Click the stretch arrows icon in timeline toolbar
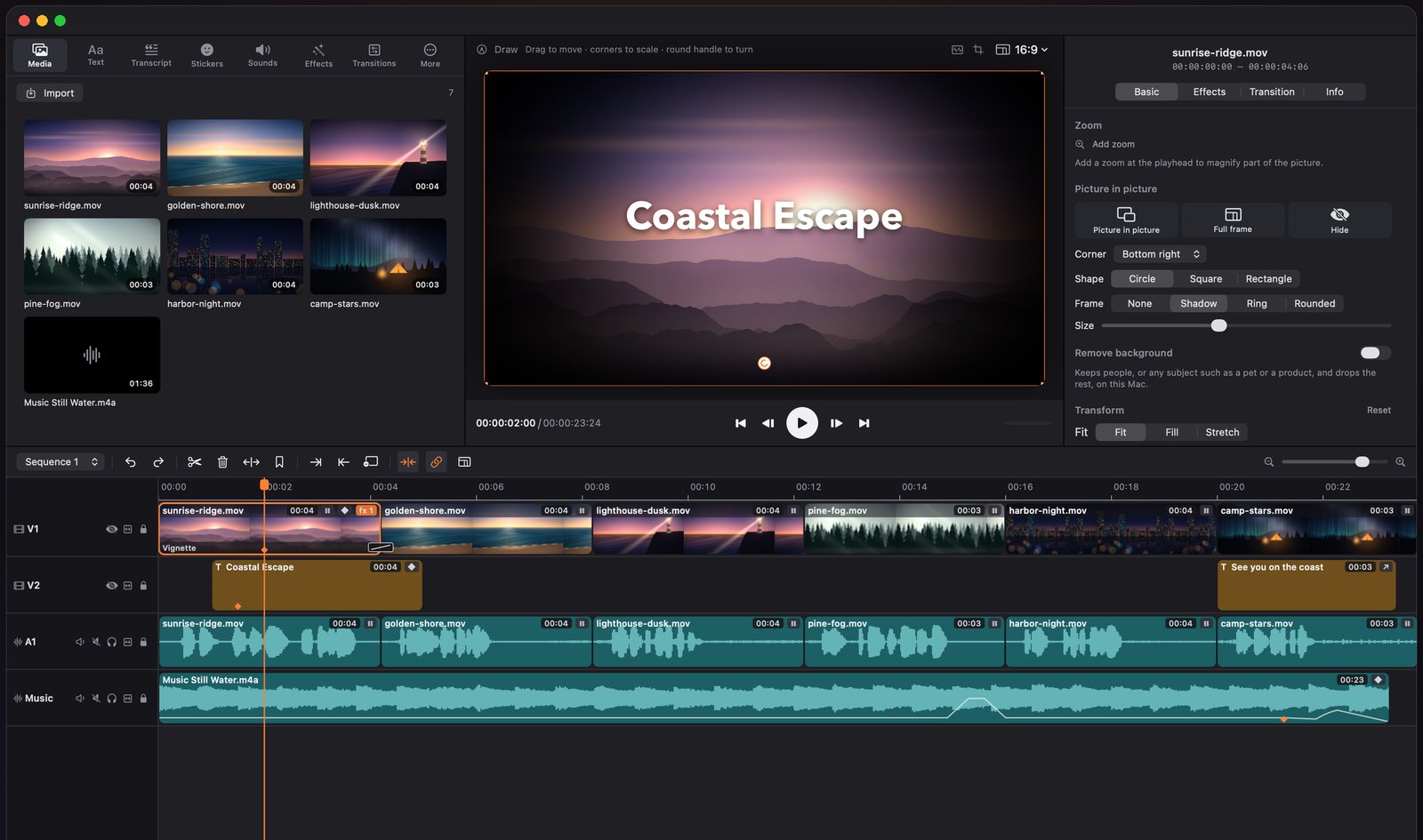Screen dimensions: 1423x840 point(251,462)
